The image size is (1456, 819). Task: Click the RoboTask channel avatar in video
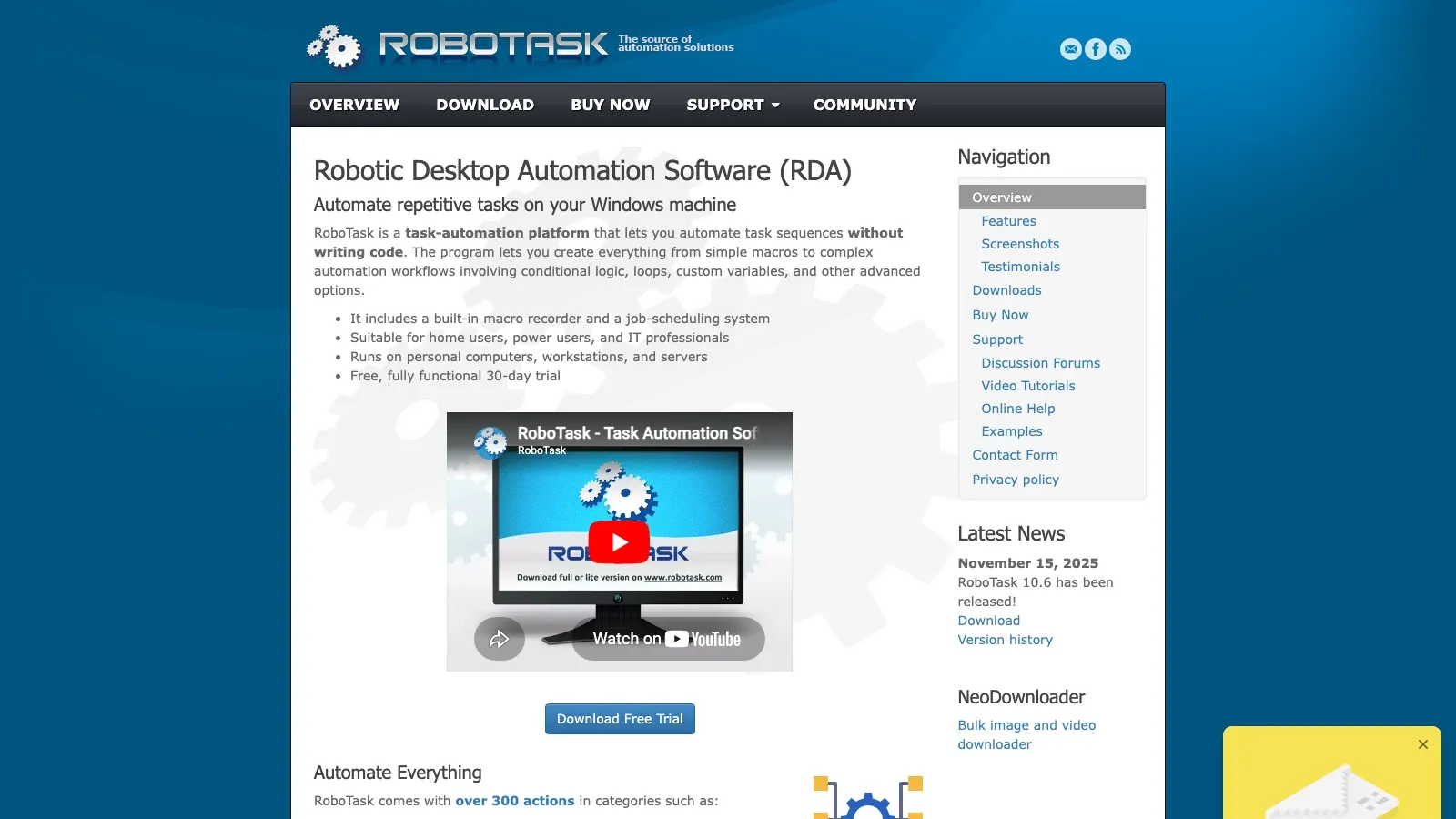[x=490, y=442]
